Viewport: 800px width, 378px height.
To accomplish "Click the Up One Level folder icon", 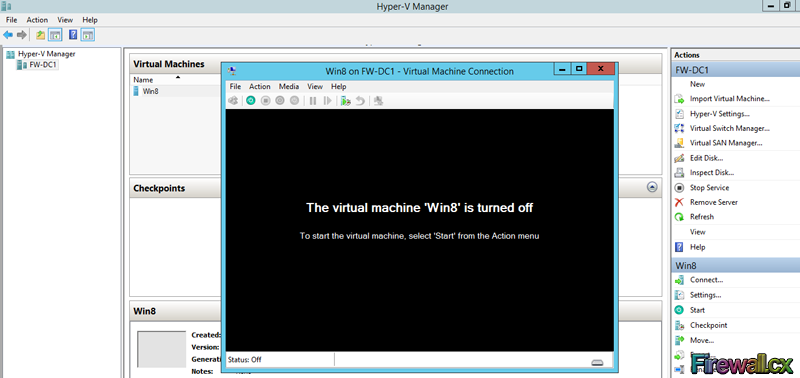I will tap(40, 35).
